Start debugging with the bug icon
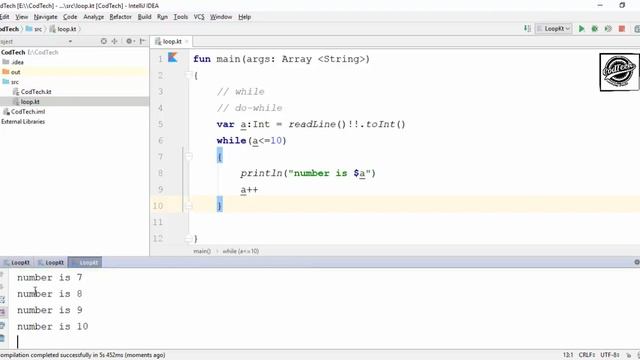 595,29
